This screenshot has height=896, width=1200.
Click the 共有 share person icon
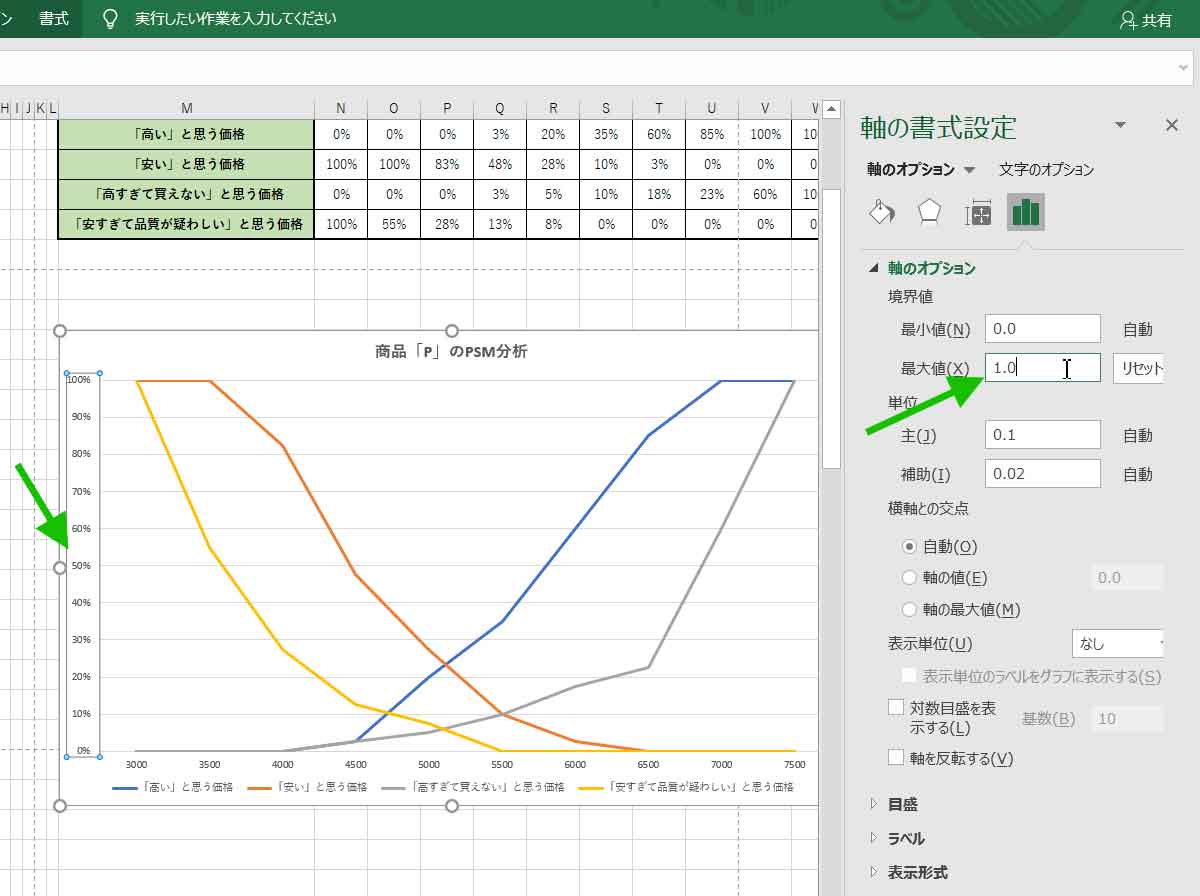coord(1128,20)
